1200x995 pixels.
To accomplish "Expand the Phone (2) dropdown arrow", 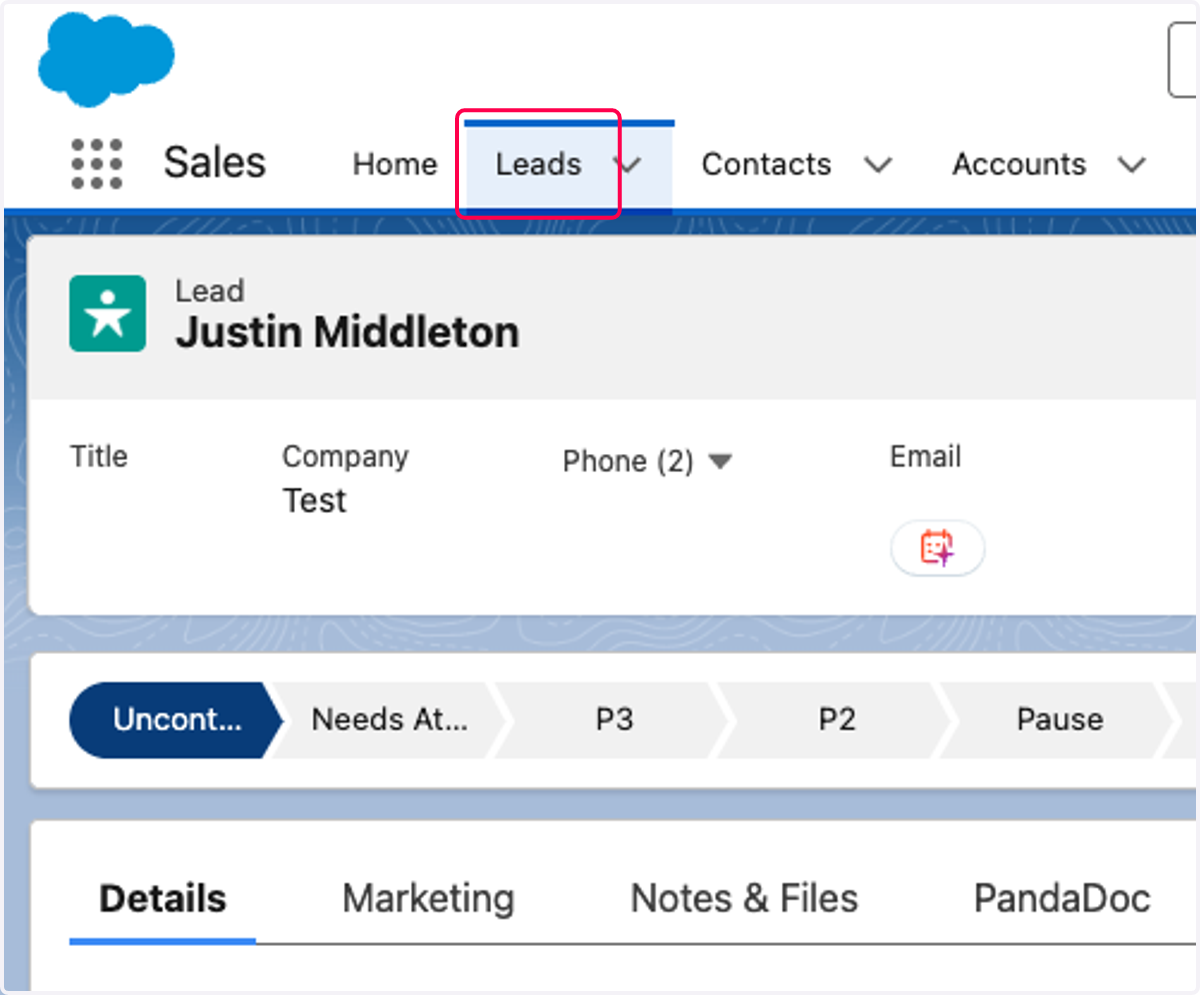I will coord(720,461).
